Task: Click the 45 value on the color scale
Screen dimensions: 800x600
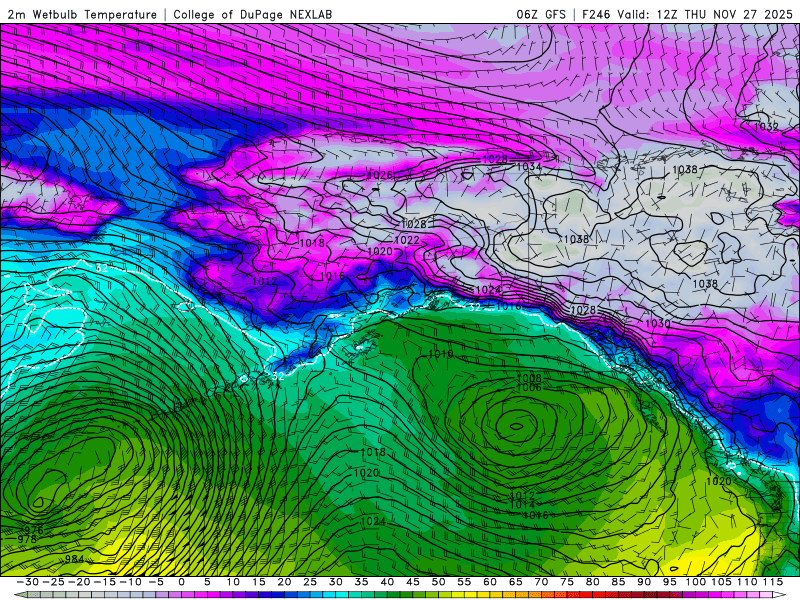Action: tap(413, 582)
